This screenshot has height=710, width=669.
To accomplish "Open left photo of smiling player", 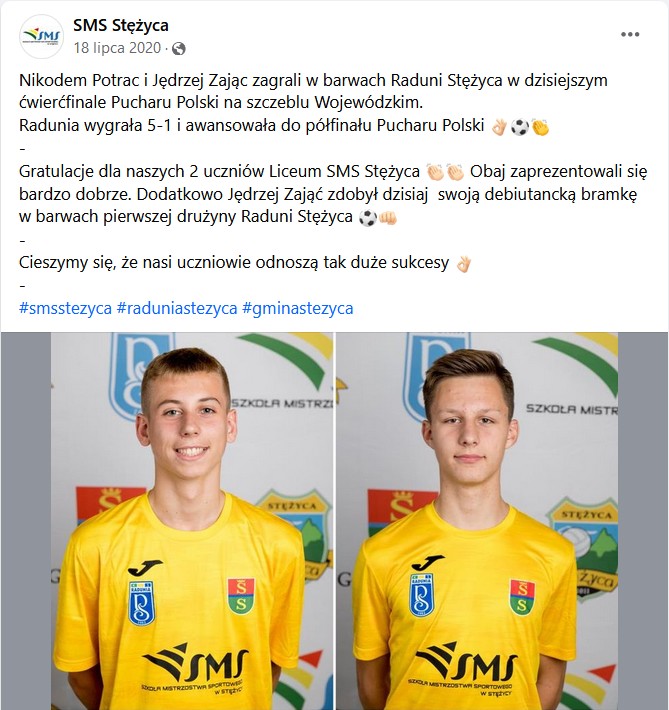I will click(x=192, y=521).
